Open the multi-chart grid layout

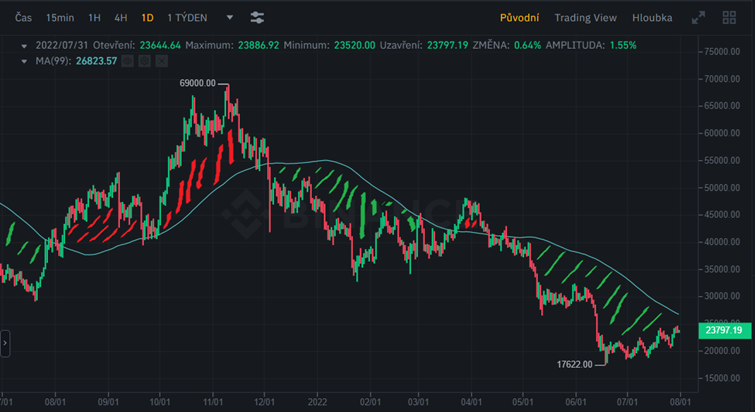728,18
